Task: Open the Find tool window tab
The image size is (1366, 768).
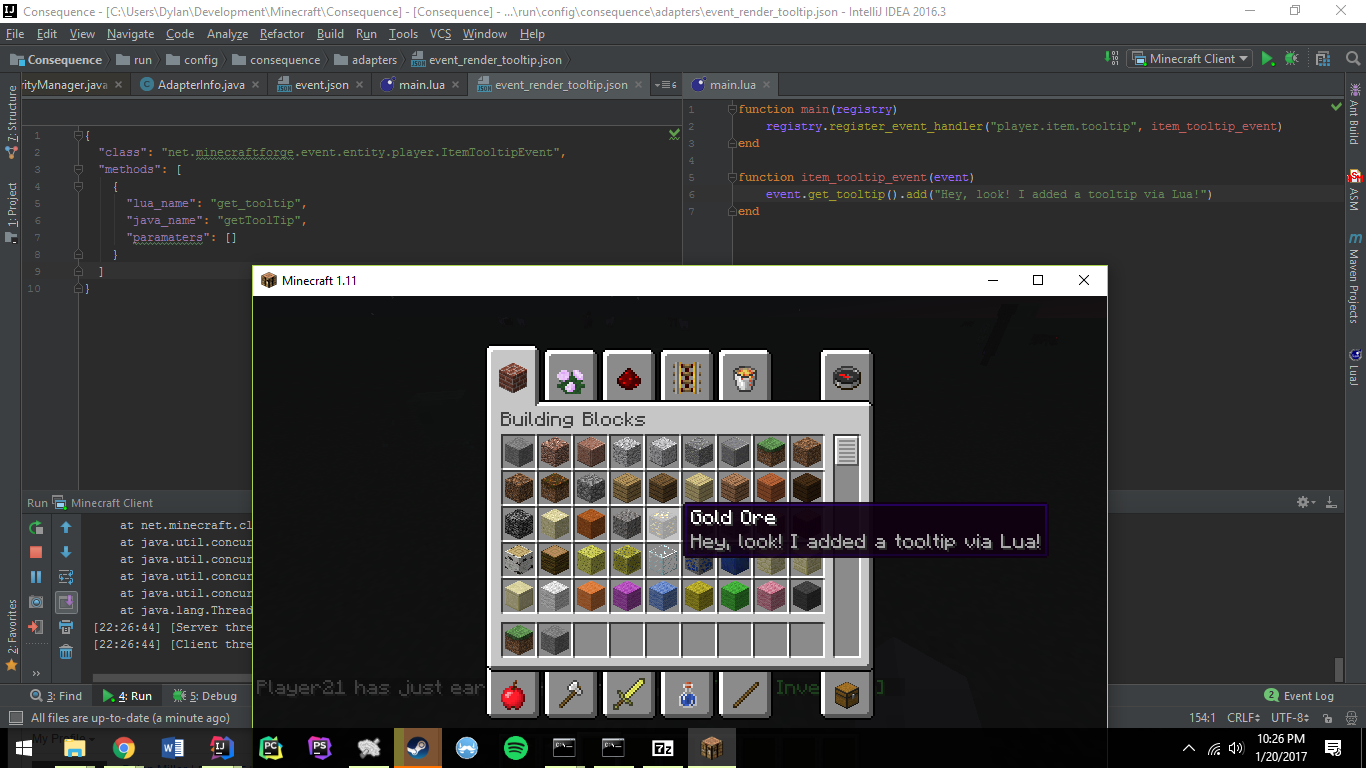Action: pos(56,696)
